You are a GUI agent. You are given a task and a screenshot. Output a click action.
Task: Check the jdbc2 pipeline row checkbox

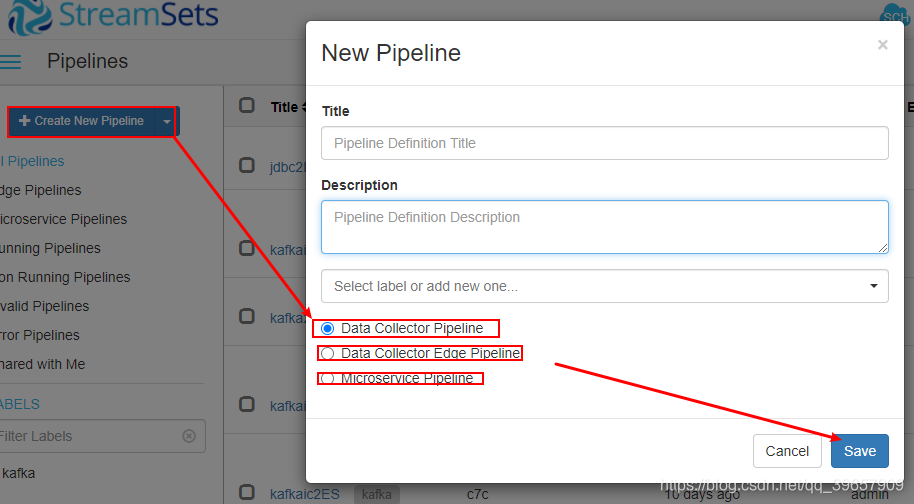247,165
